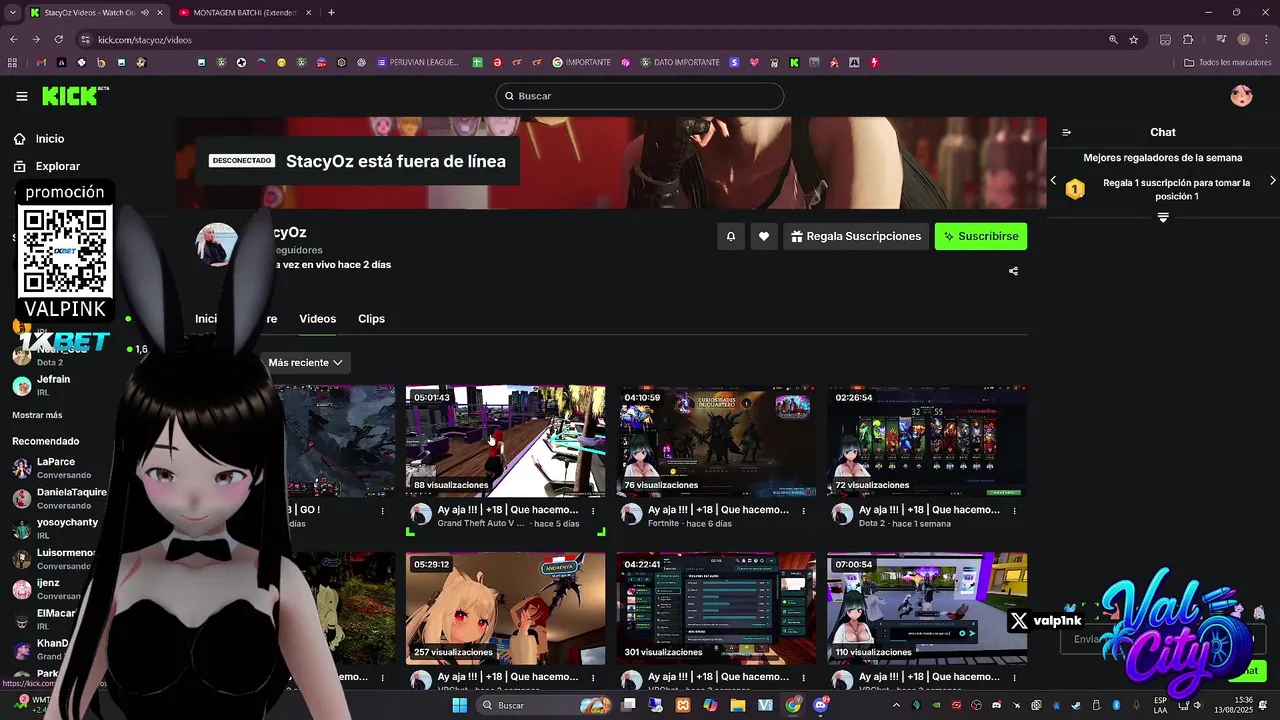This screenshot has width=1280, height=720.
Task: Bookmark this page with the star icon
Action: [x=1134, y=40]
